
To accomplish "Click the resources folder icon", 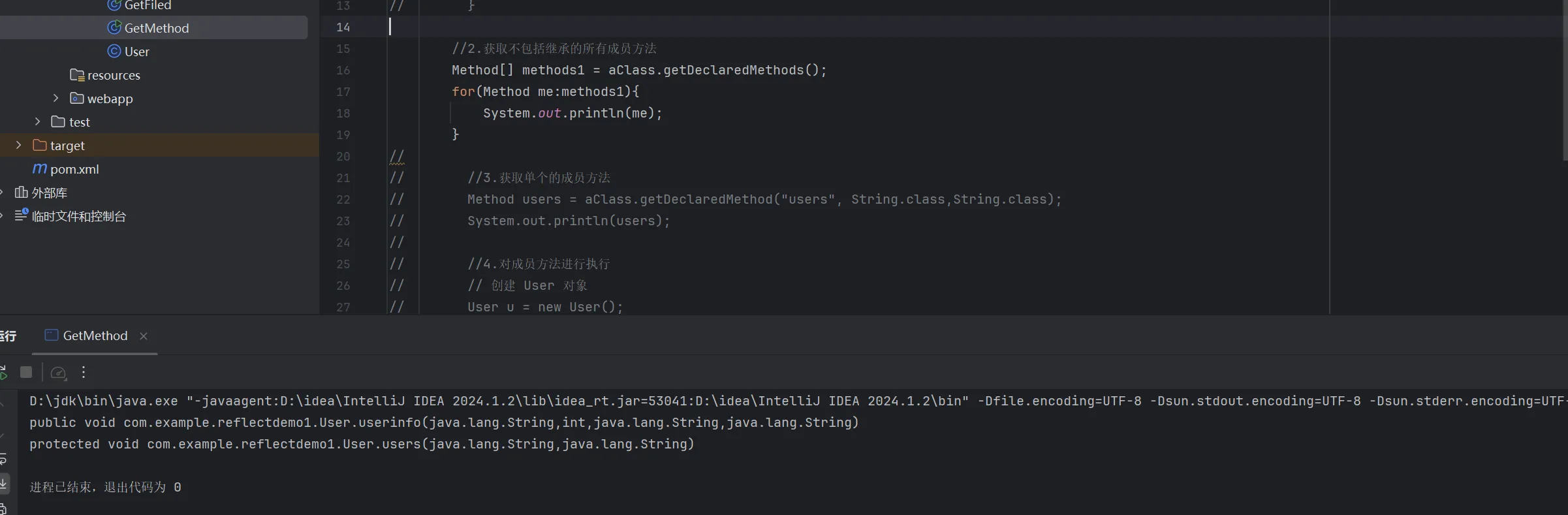I will click(x=77, y=75).
